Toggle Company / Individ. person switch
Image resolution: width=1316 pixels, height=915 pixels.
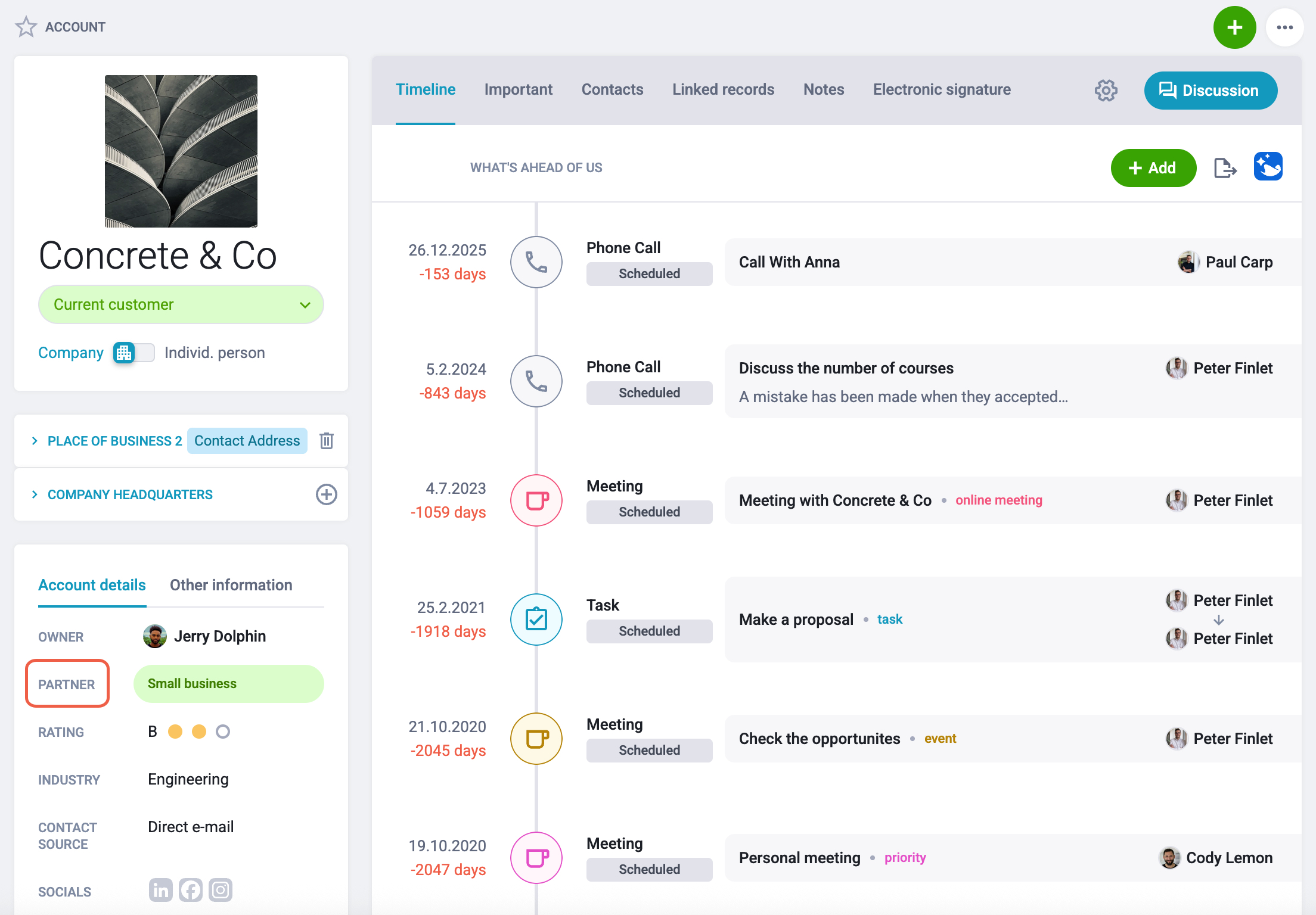point(134,353)
